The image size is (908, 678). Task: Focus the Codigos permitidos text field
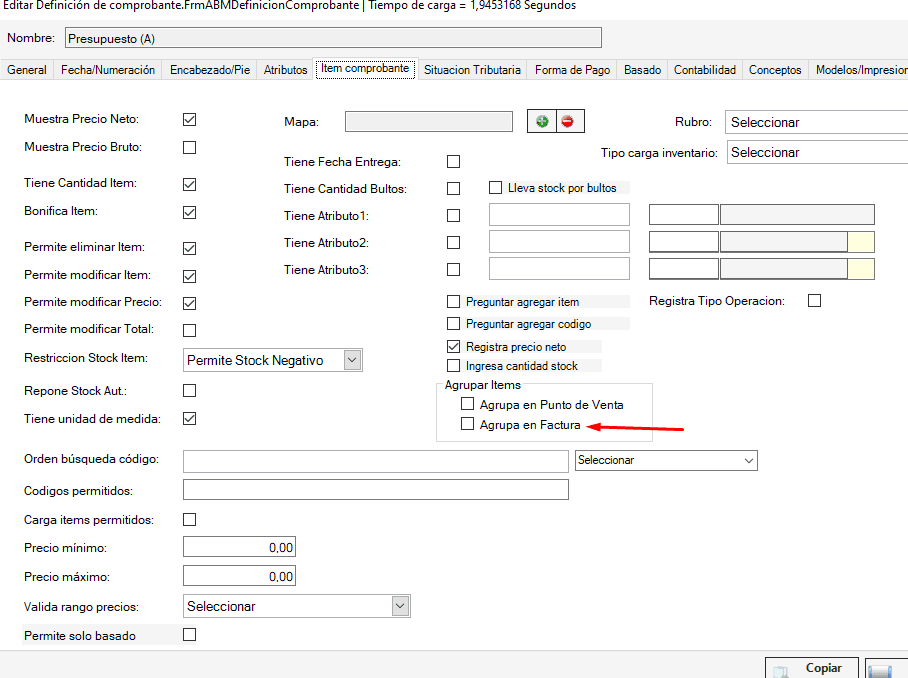(375, 490)
